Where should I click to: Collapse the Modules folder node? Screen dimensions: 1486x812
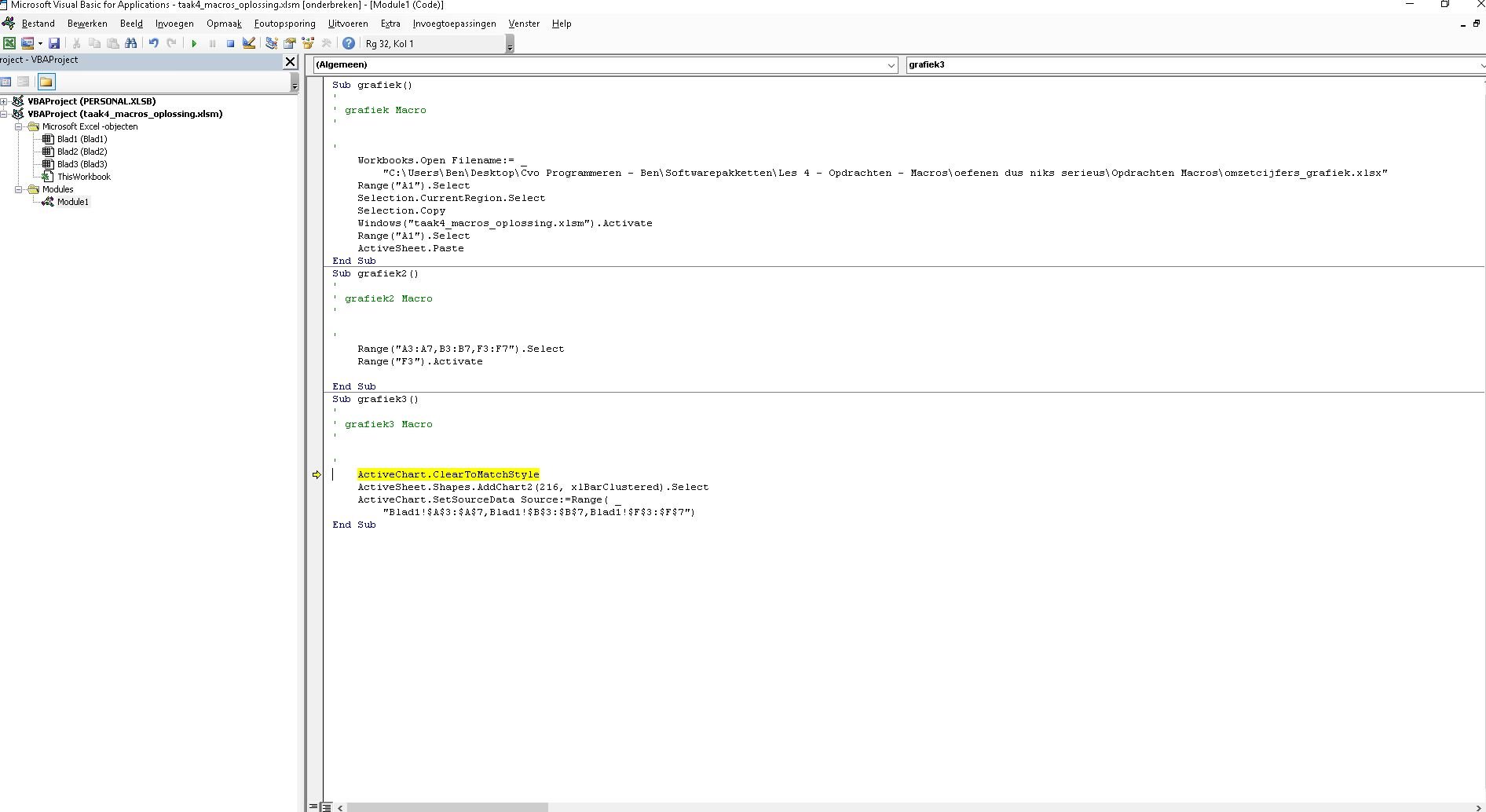point(19,189)
